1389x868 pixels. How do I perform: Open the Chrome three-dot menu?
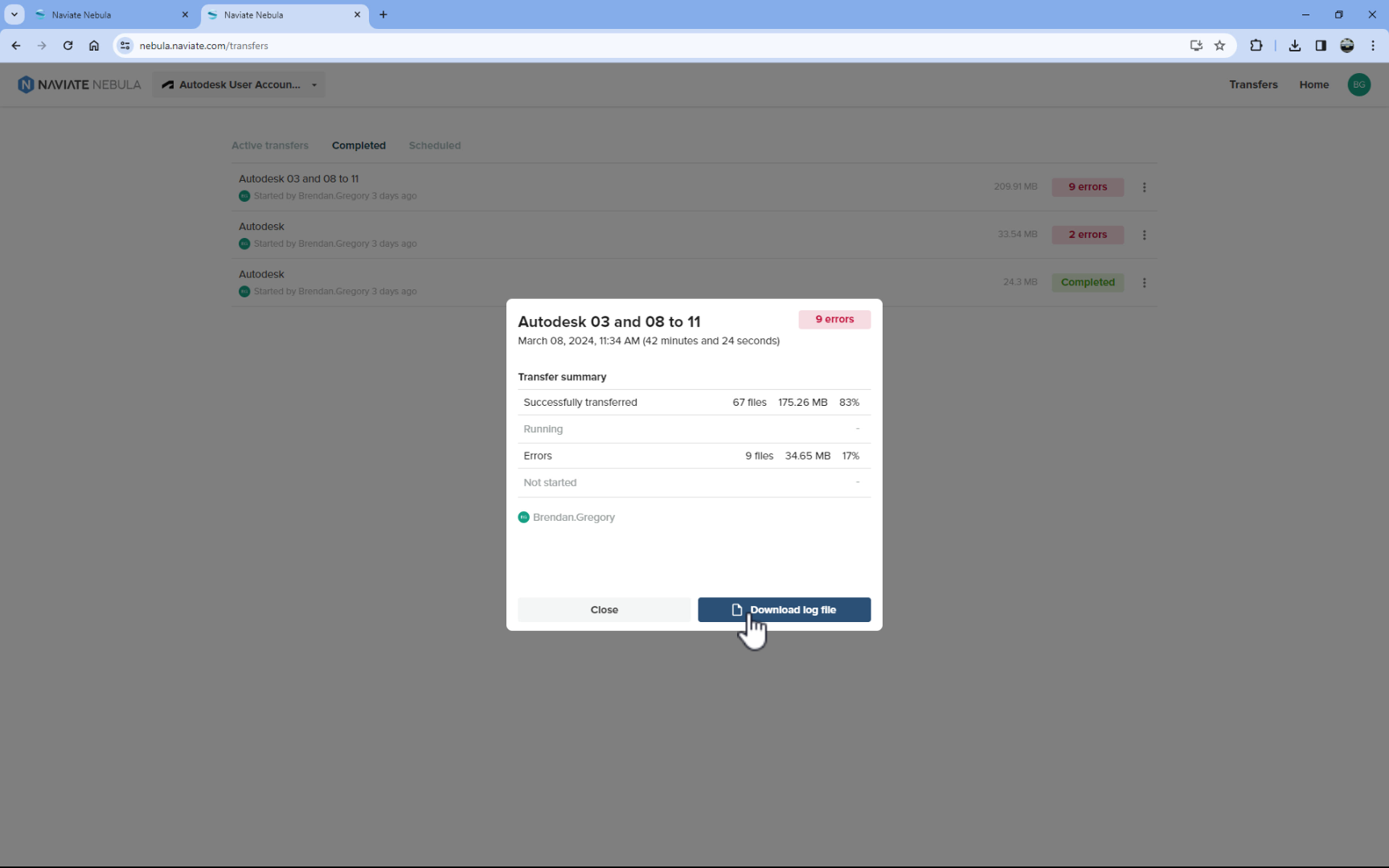(1373, 46)
